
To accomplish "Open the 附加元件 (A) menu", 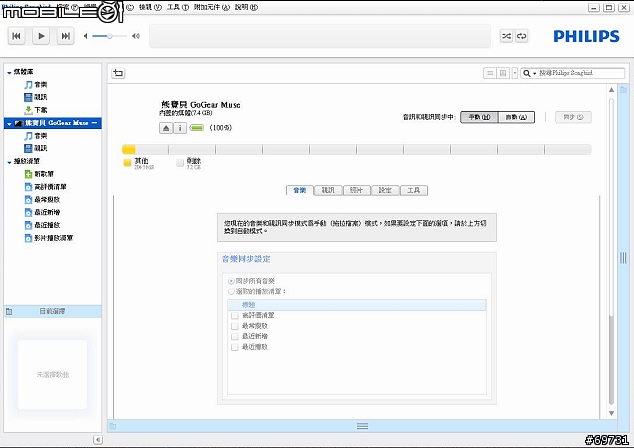I will coord(211,7).
